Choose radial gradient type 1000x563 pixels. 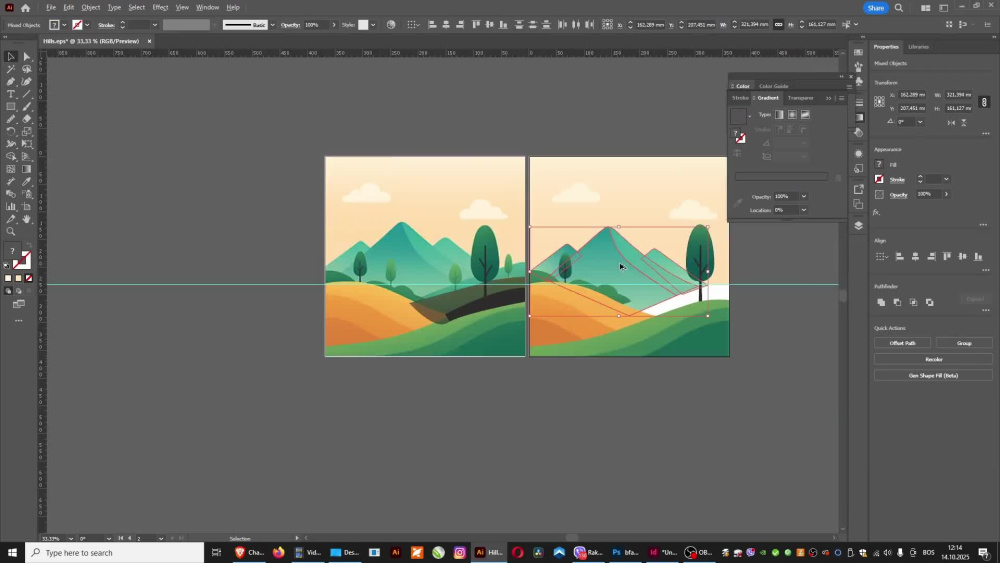click(792, 115)
